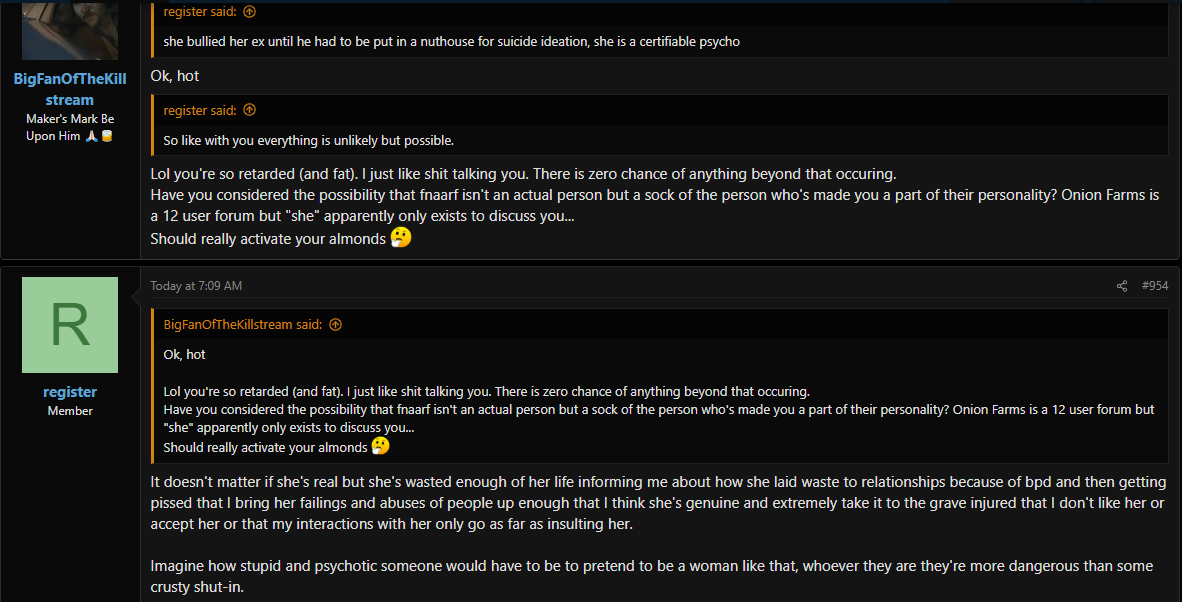
Task: Click the green R avatar
Action: [x=70, y=325]
